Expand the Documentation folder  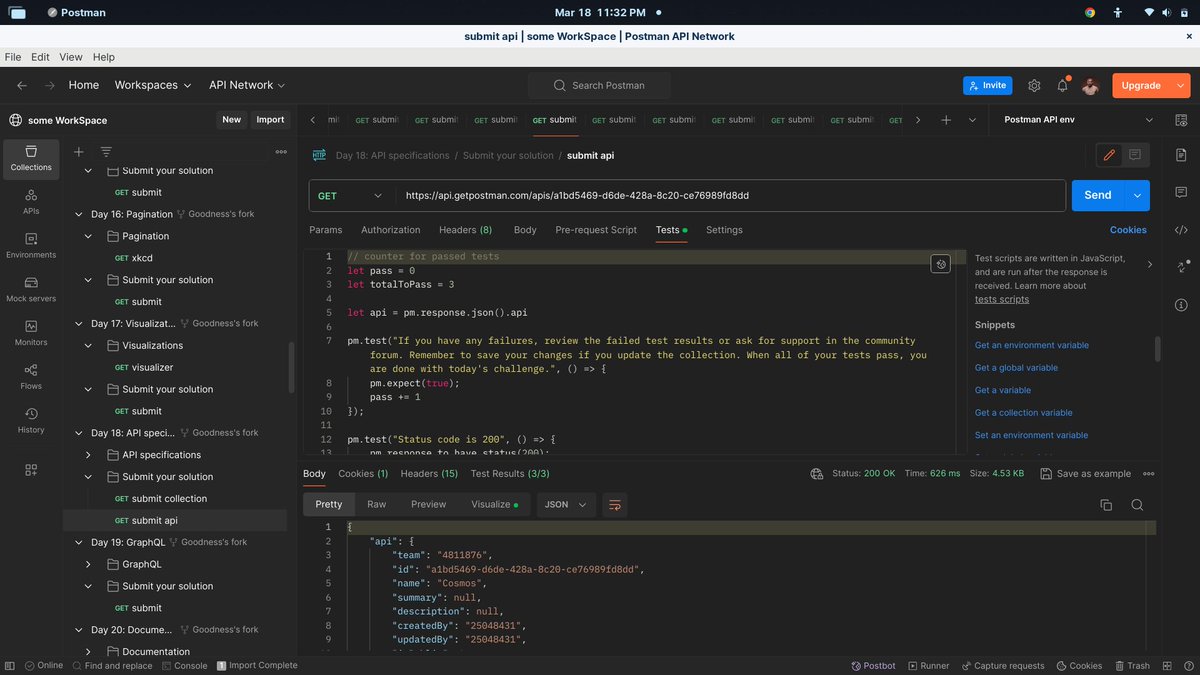click(88, 652)
